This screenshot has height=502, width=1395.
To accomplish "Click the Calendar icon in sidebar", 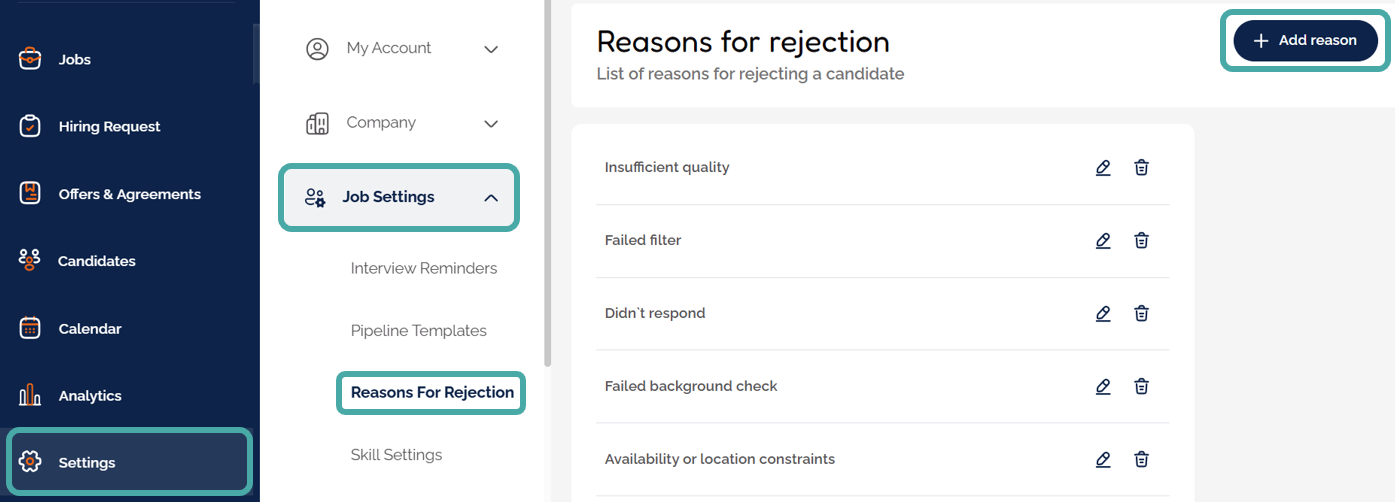I will coord(30,328).
